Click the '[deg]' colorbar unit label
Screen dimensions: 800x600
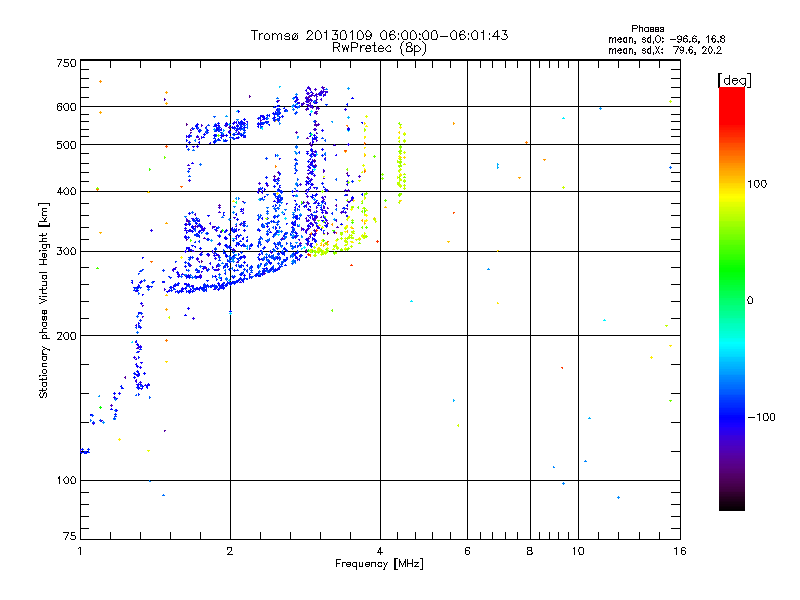coord(734,80)
